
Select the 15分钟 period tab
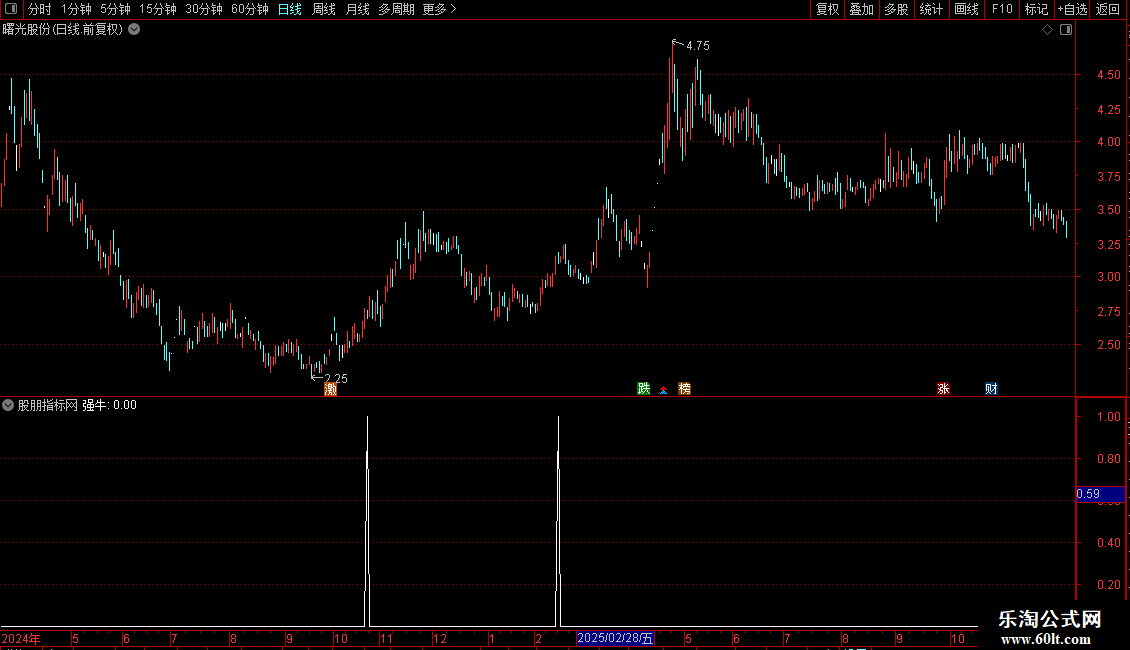pos(158,9)
